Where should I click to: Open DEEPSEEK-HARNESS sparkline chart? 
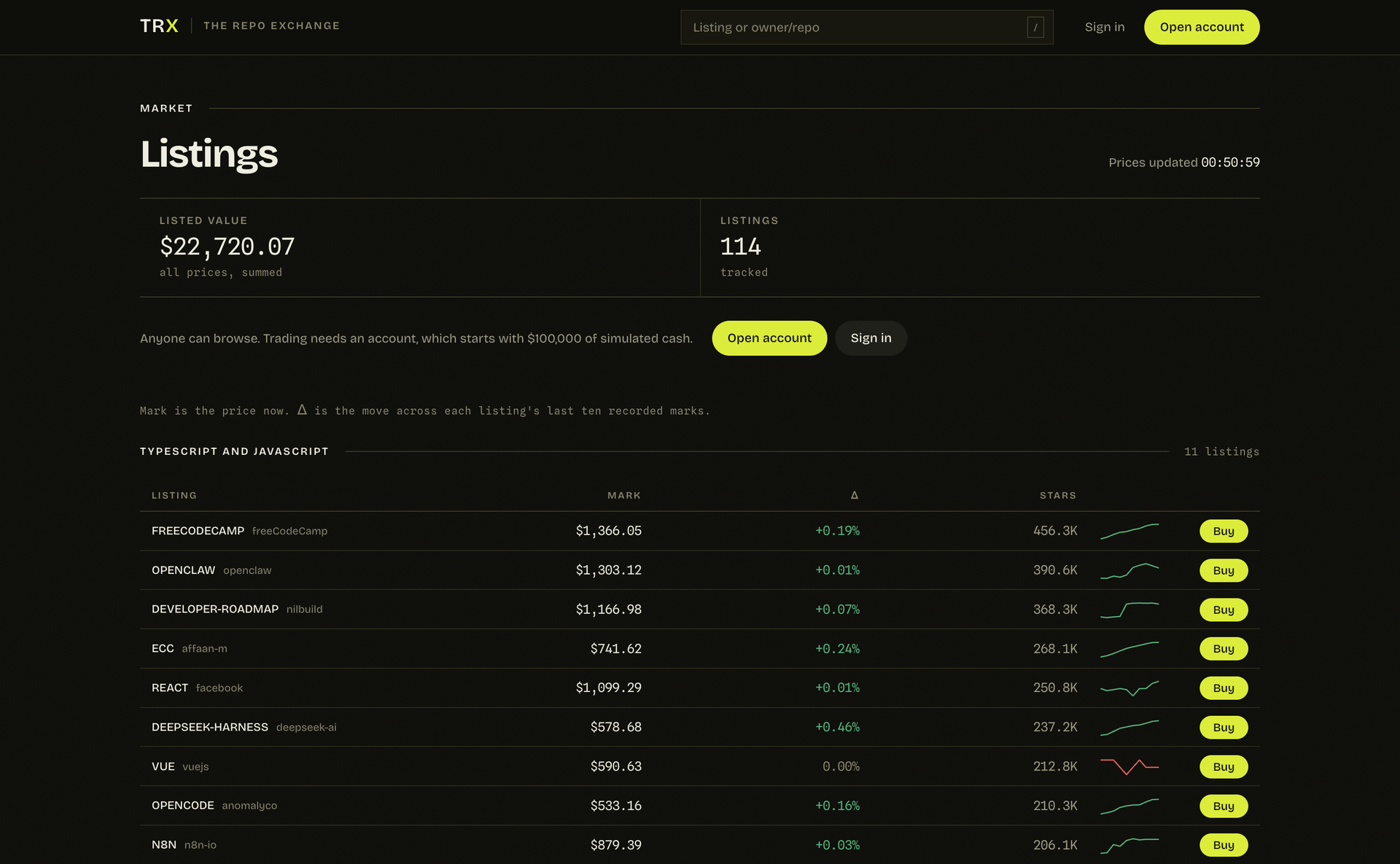(x=1129, y=728)
